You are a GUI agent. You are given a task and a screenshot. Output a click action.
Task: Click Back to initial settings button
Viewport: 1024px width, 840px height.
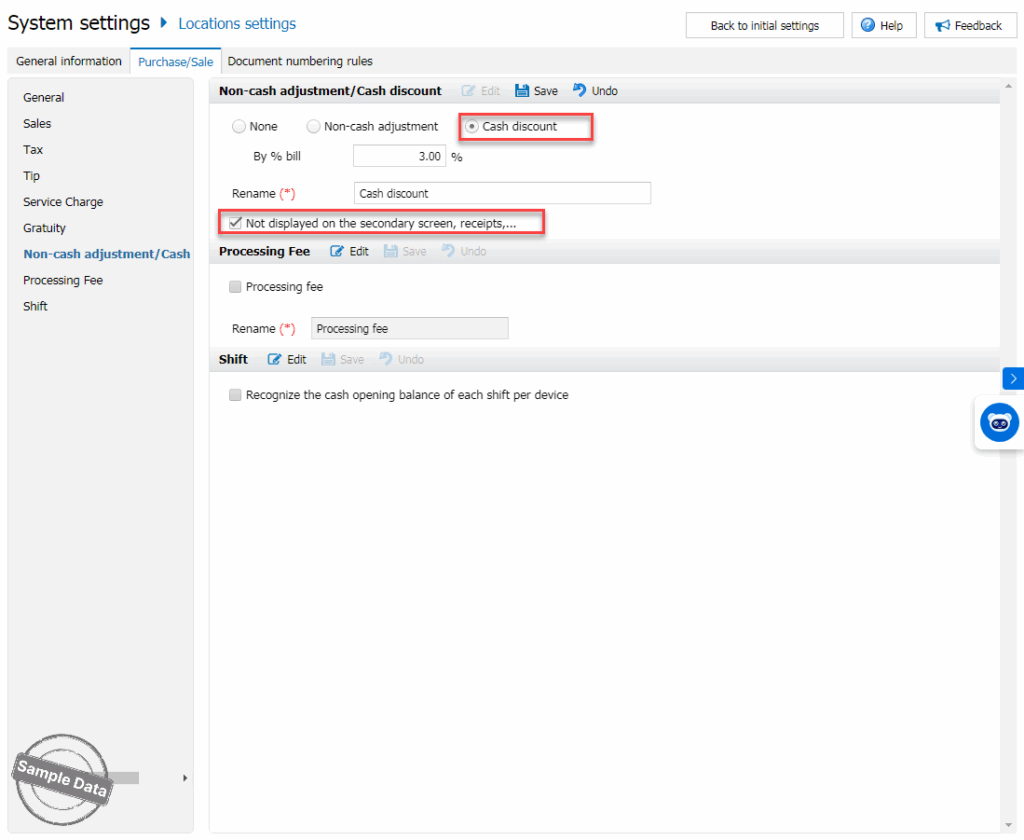click(764, 26)
